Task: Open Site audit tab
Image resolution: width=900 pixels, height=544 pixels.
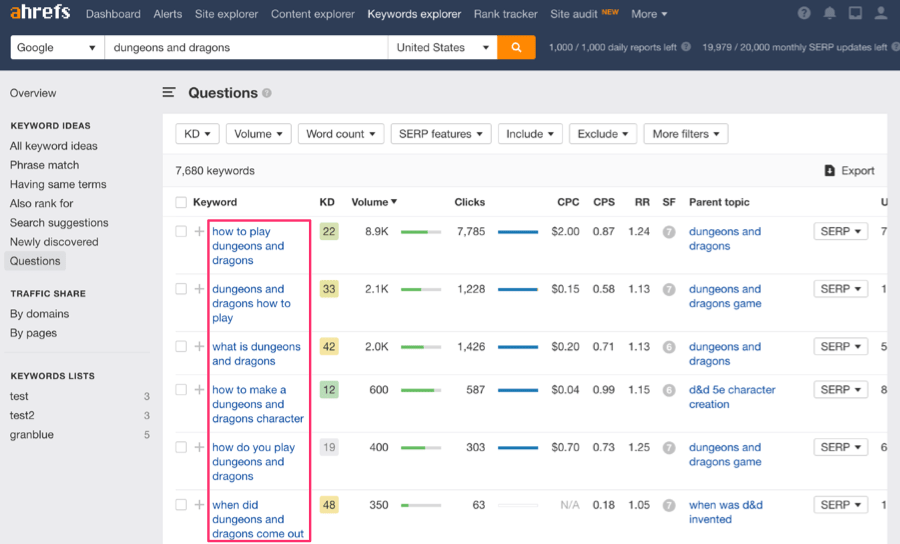Action: click(x=574, y=14)
